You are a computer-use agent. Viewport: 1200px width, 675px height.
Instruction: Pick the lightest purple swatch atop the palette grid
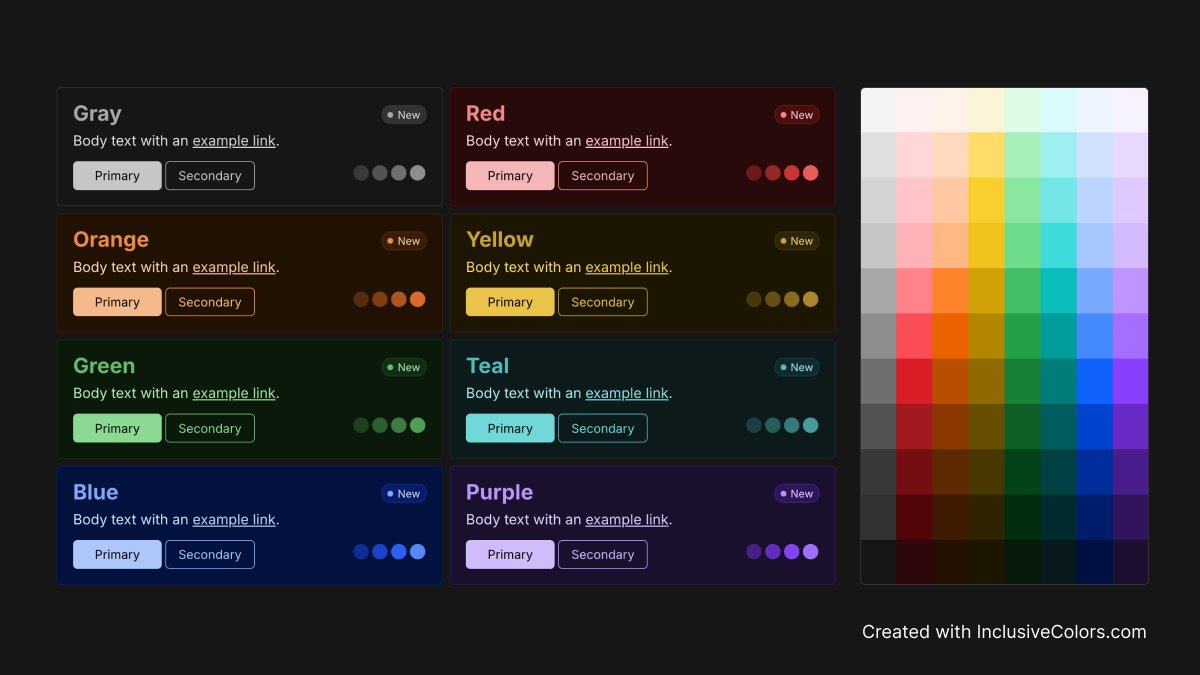pos(1130,110)
